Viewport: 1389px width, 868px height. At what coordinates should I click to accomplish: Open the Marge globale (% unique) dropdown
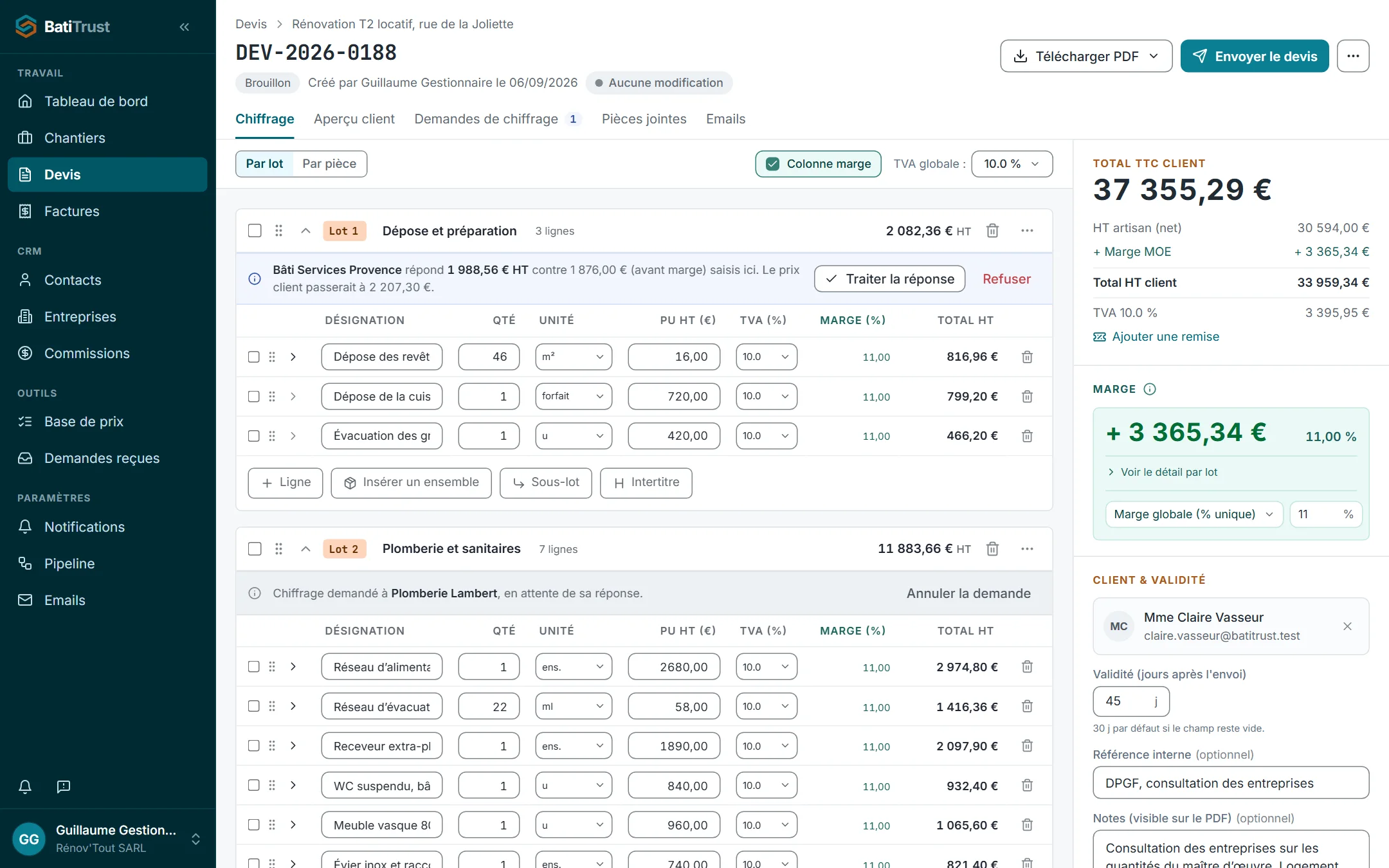click(1194, 514)
